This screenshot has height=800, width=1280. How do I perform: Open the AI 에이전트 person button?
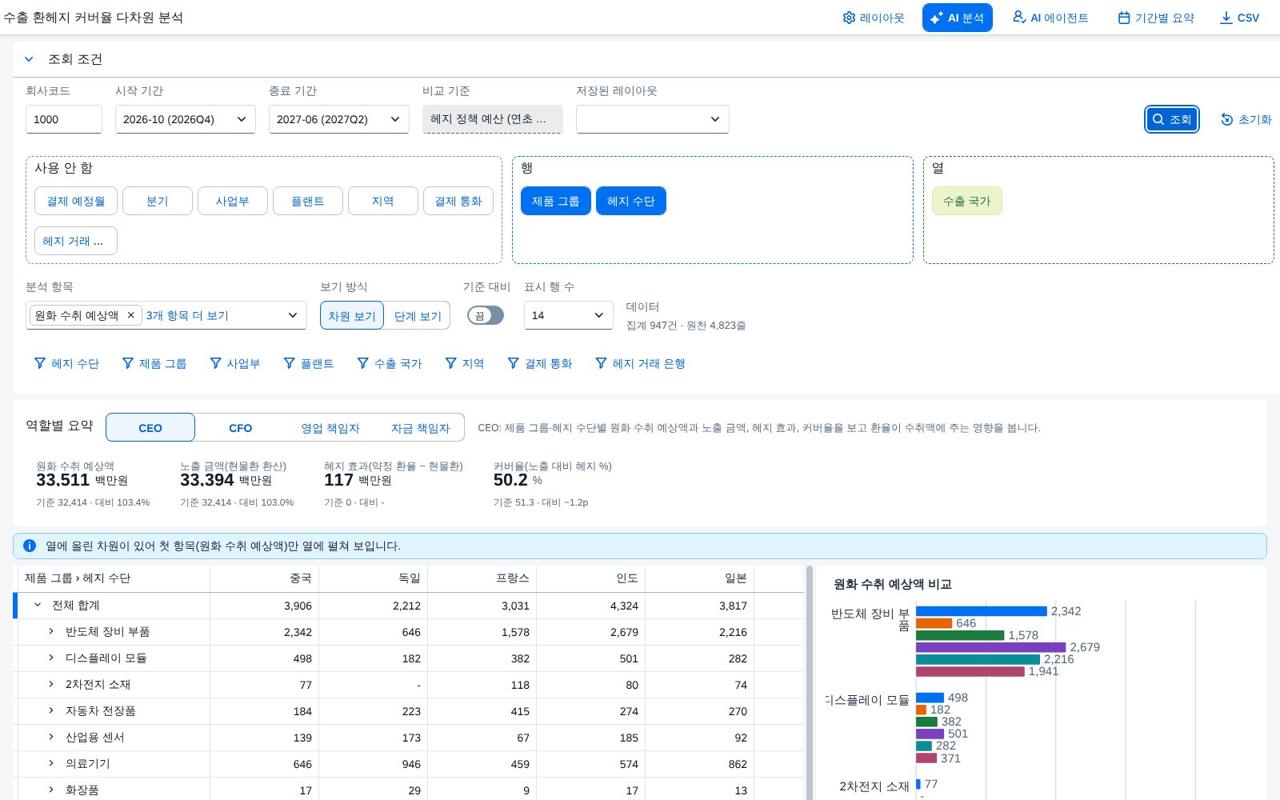(1050, 18)
